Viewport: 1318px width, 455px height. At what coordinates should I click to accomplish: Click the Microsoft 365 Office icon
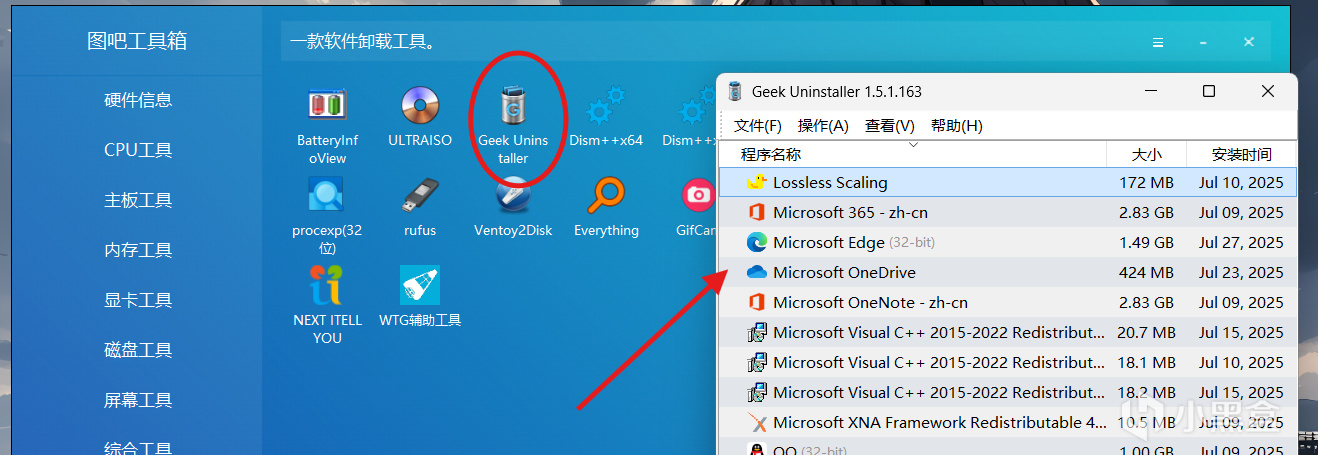click(757, 212)
